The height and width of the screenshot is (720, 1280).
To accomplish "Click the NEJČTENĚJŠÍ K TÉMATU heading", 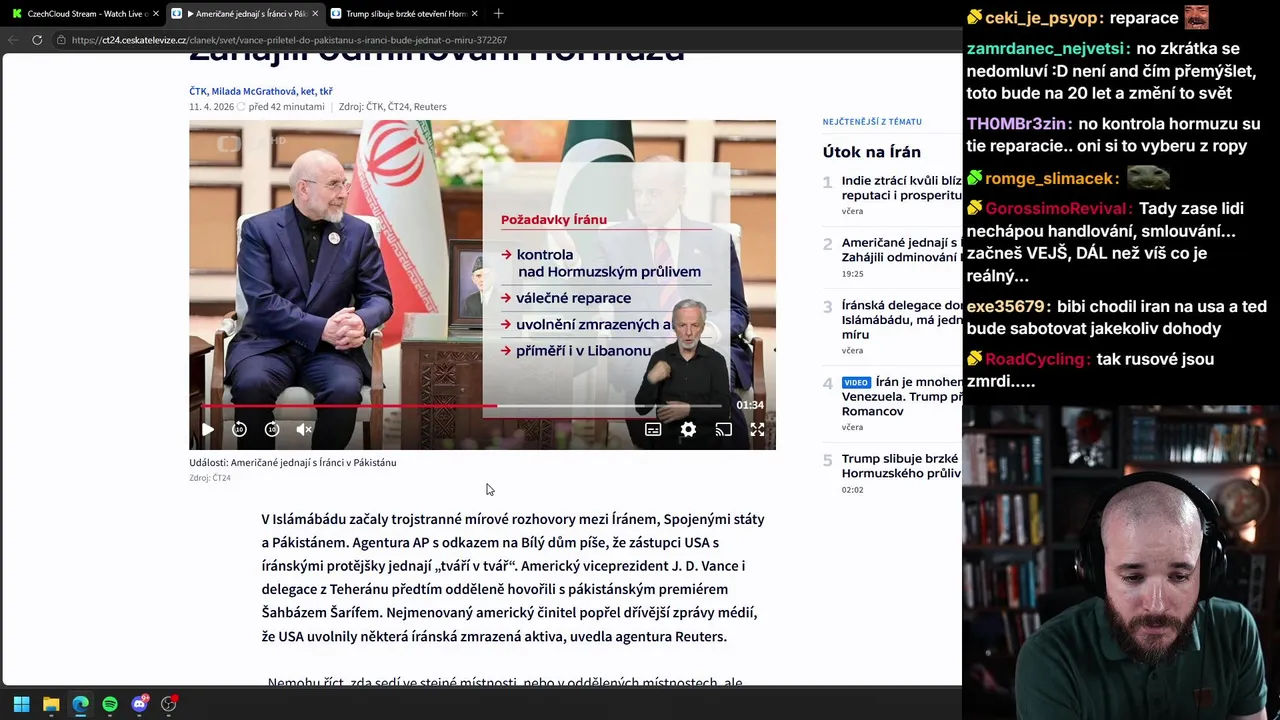I will tap(872, 122).
